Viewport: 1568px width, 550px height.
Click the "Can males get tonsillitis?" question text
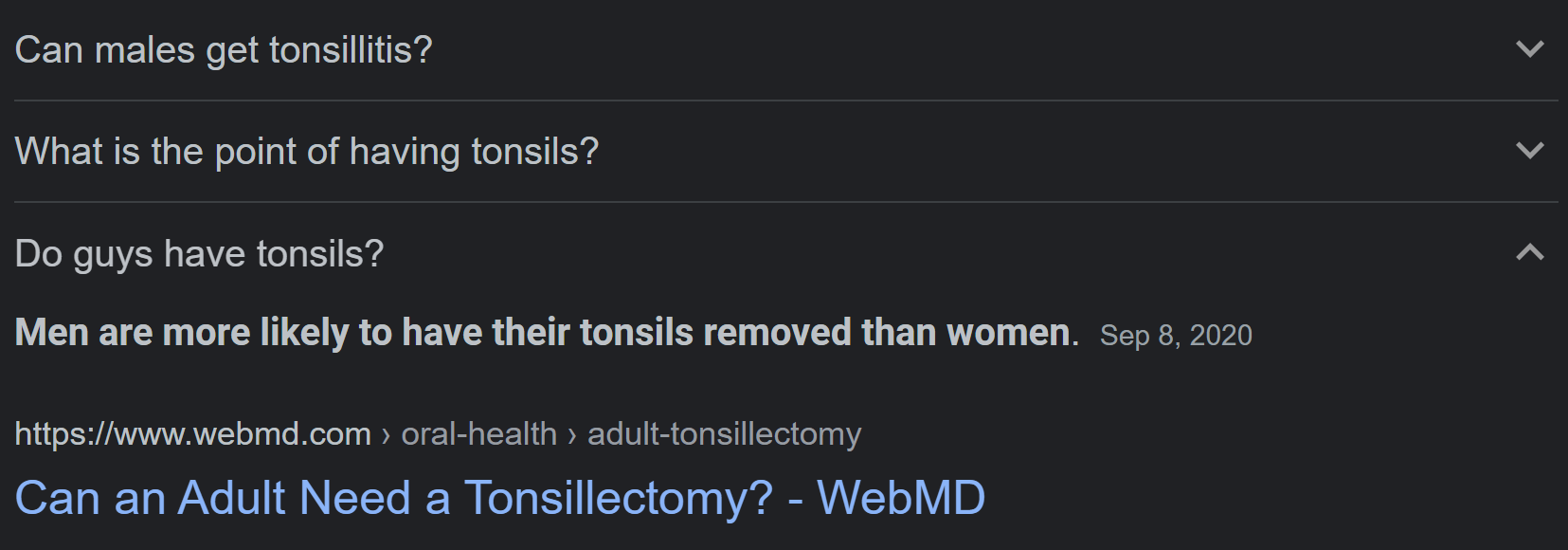click(x=224, y=50)
